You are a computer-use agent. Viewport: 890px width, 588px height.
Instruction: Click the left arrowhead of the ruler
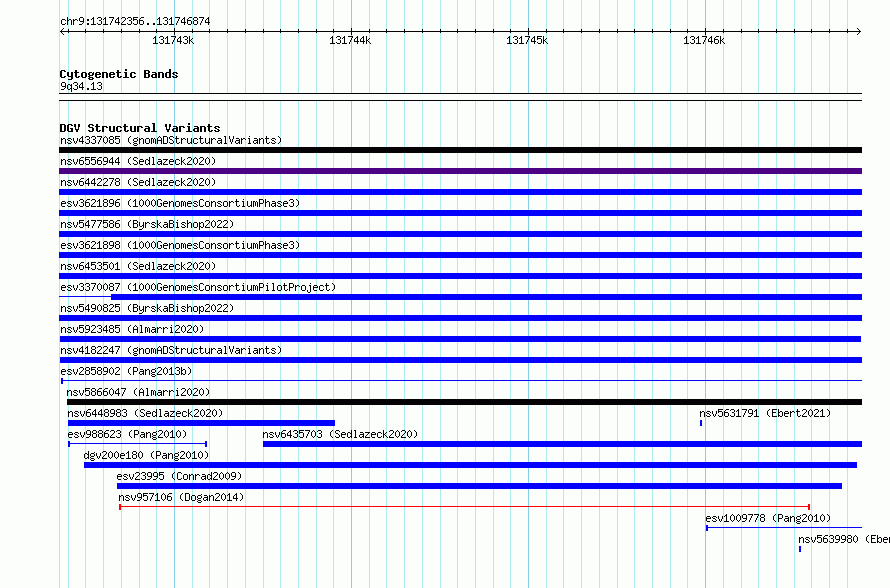62,32
